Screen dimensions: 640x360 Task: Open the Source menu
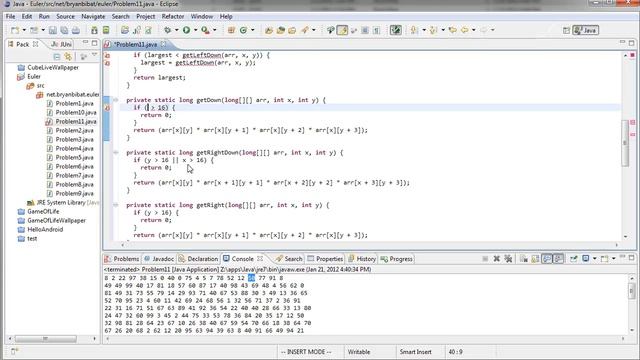[65, 16]
